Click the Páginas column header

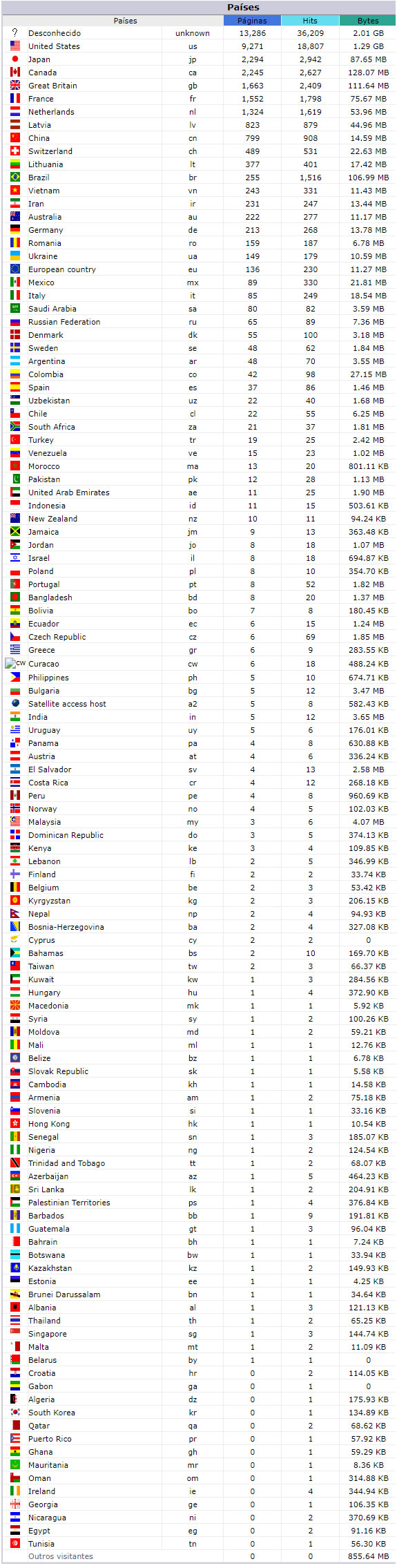tap(252, 21)
